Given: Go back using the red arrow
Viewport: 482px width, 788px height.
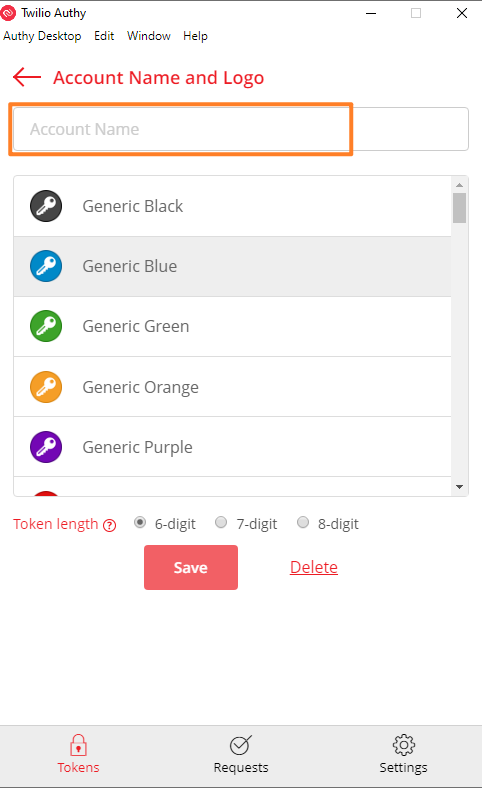Looking at the screenshot, I should (27, 77).
